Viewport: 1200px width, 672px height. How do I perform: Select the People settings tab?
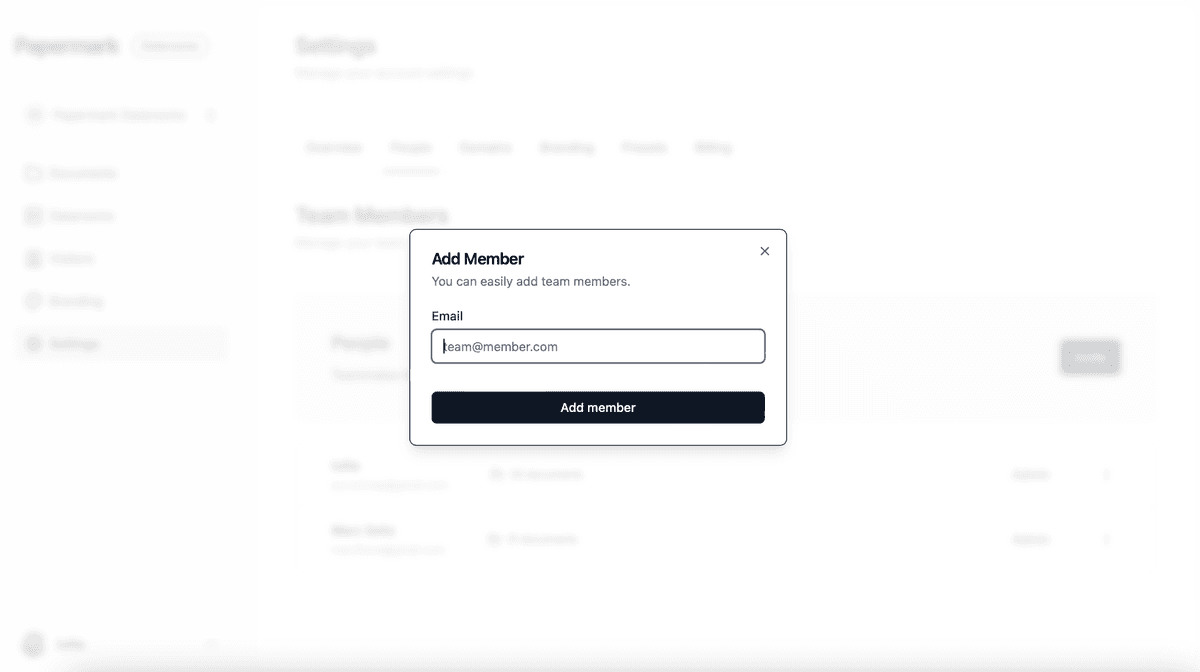(411, 148)
